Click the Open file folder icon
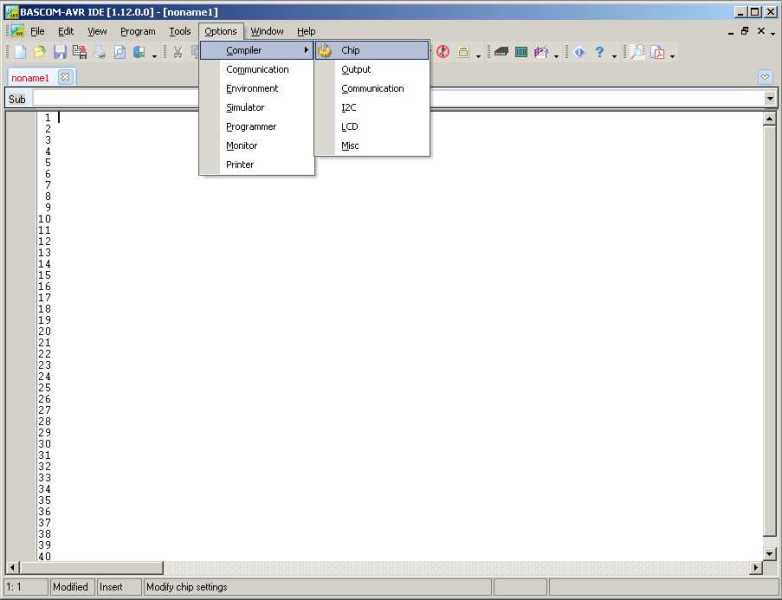Image resolution: width=782 pixels, height=600 pixels. [40, 51]
